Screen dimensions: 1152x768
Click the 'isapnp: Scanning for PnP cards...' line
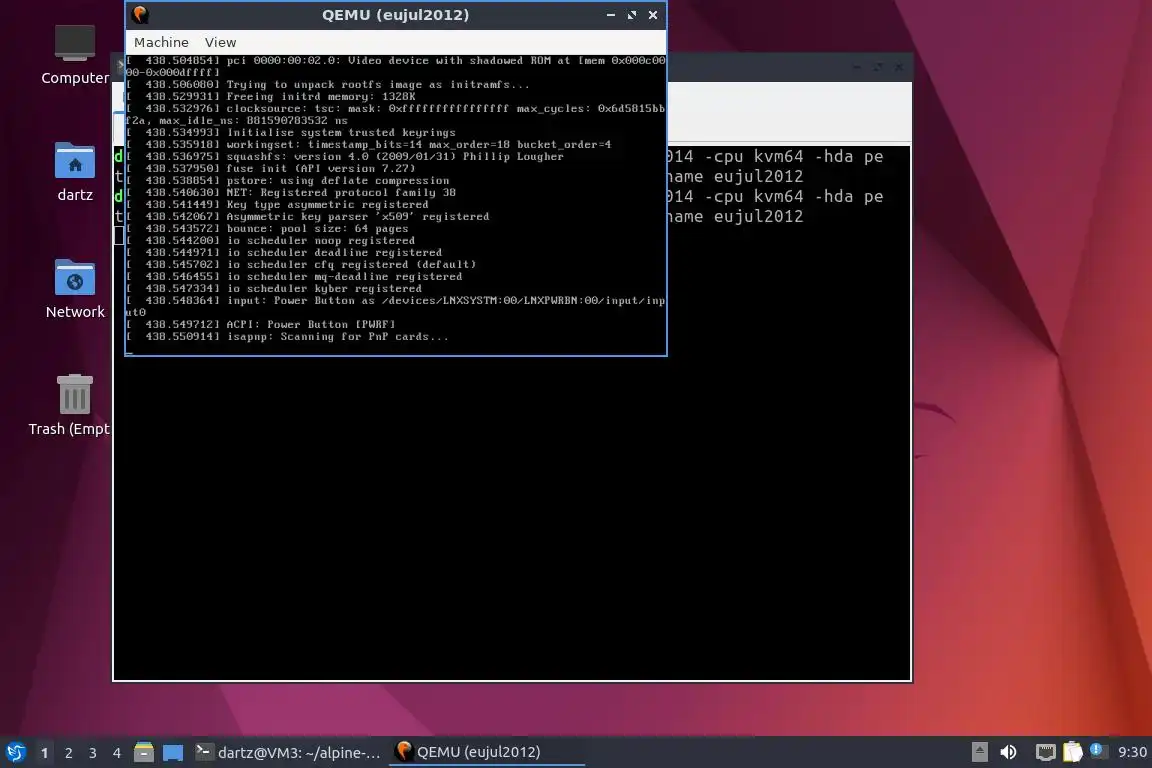(287, 337)
